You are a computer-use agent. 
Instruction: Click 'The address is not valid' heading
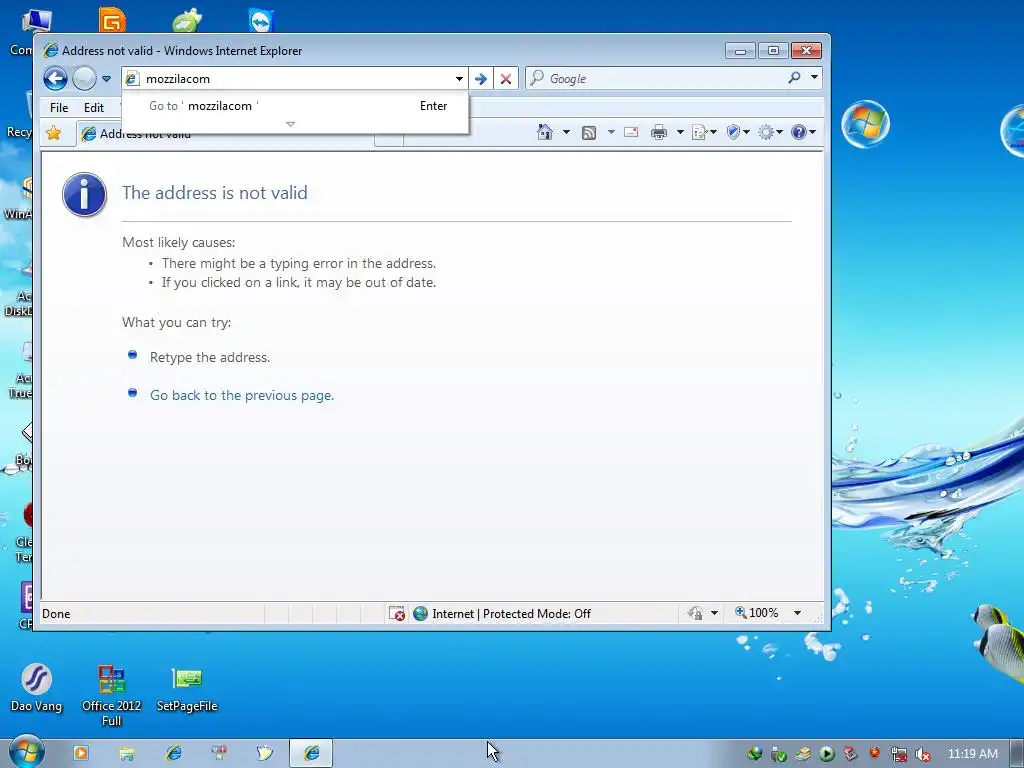(x=214, y=193)
